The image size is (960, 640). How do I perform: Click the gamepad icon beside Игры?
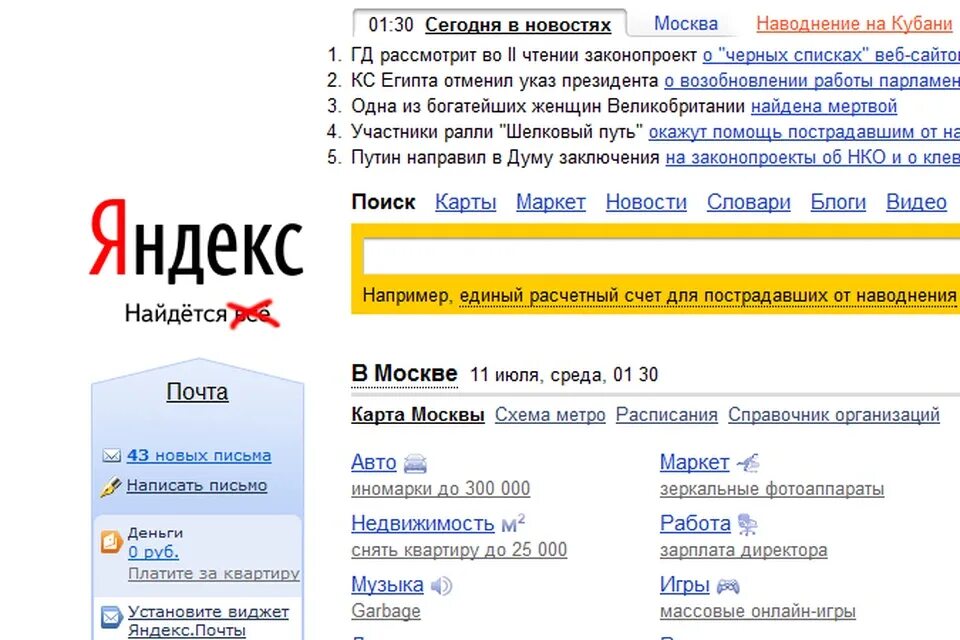[x=728, y=586]
